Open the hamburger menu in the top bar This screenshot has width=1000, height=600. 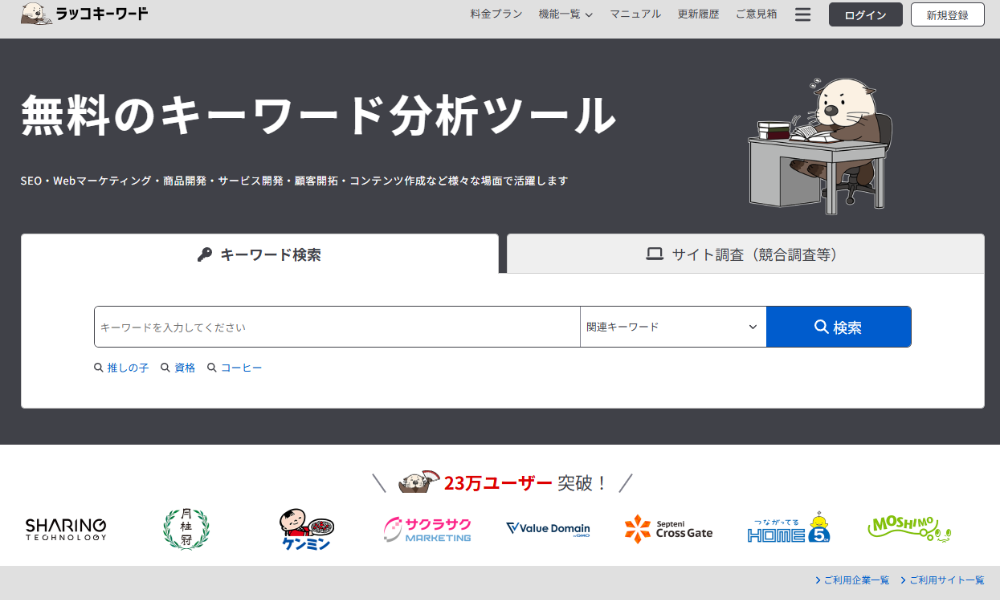tap(803, 14)
